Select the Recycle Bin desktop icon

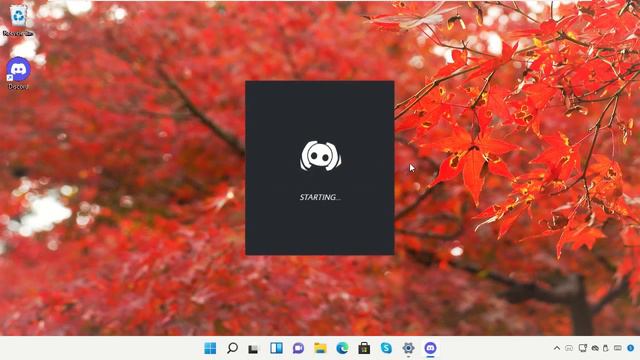coord(18,20)
